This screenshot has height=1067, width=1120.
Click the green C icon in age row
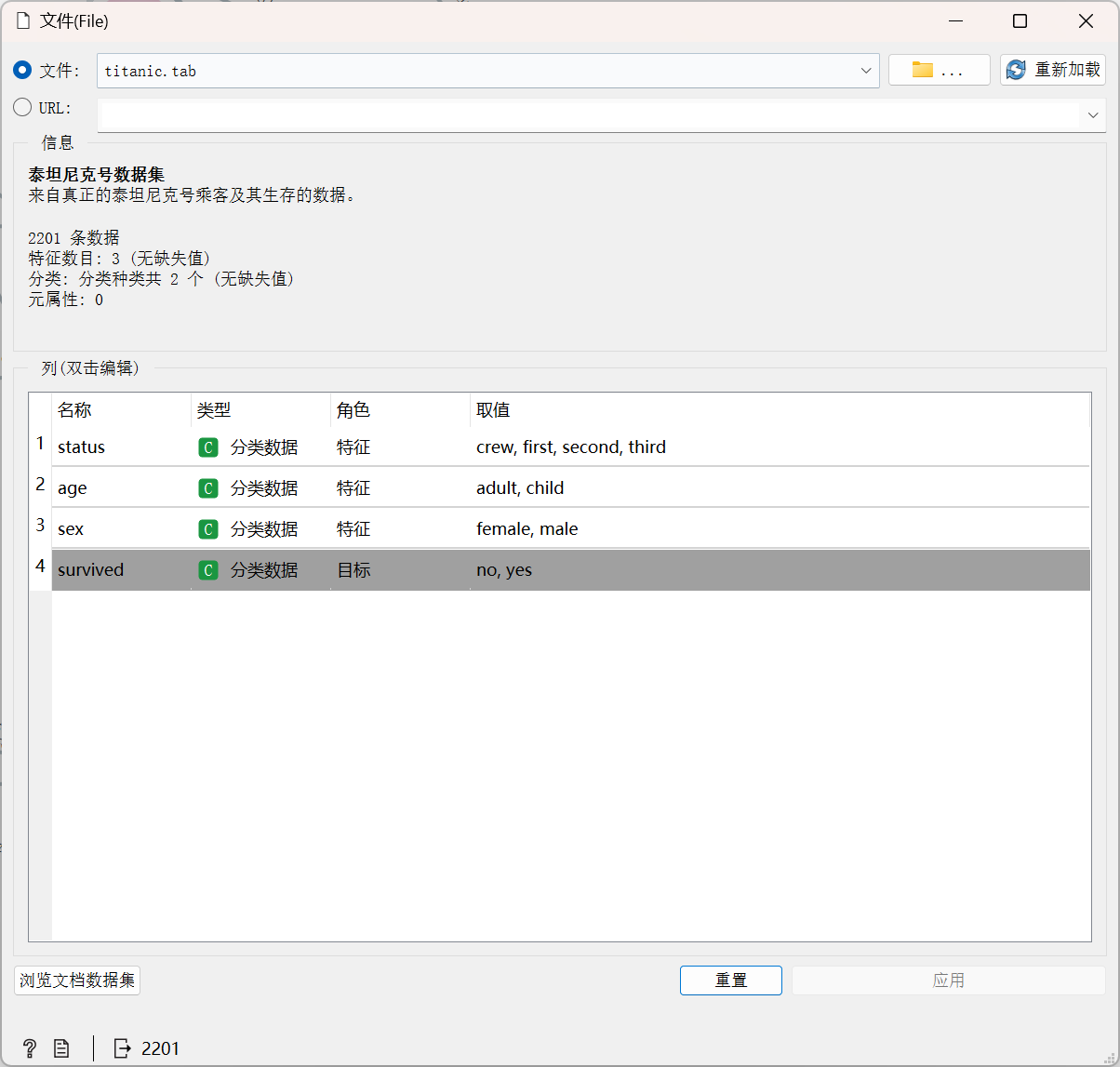[x=208, y=488]
